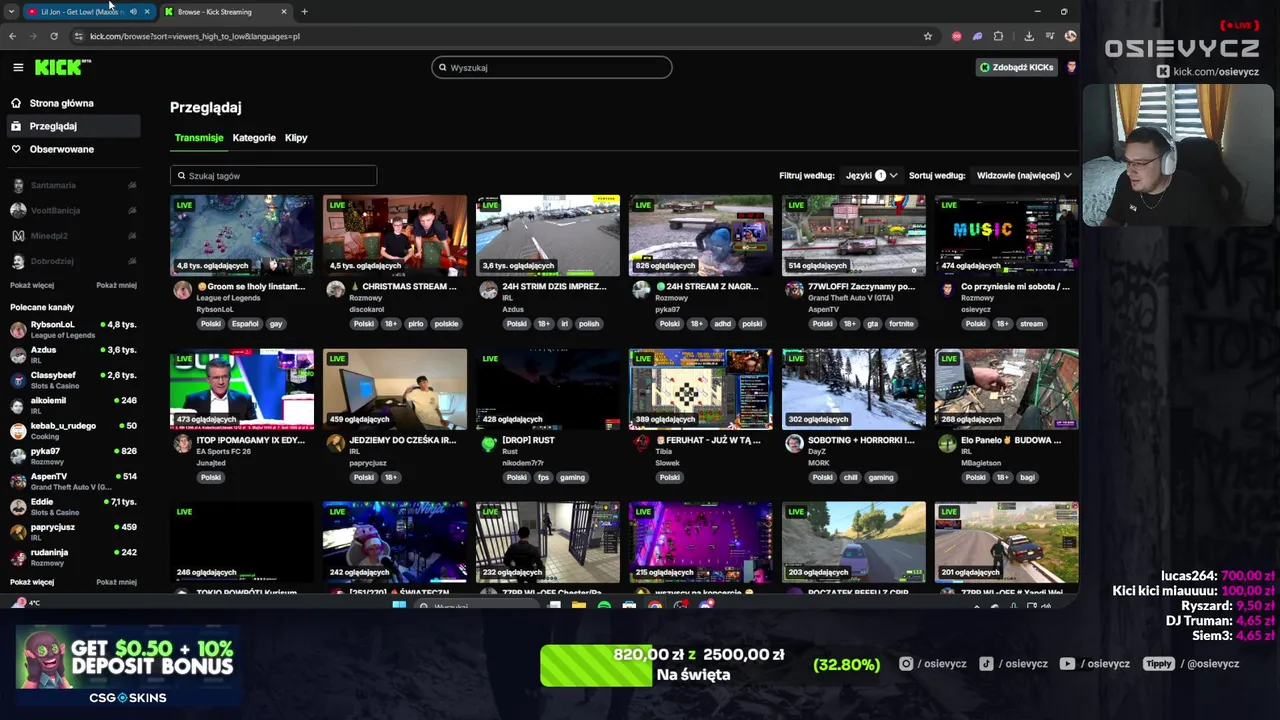This screenshot has width=1280, height=720.
Task: View site information icon in address bar
Action: pos(78,36)
